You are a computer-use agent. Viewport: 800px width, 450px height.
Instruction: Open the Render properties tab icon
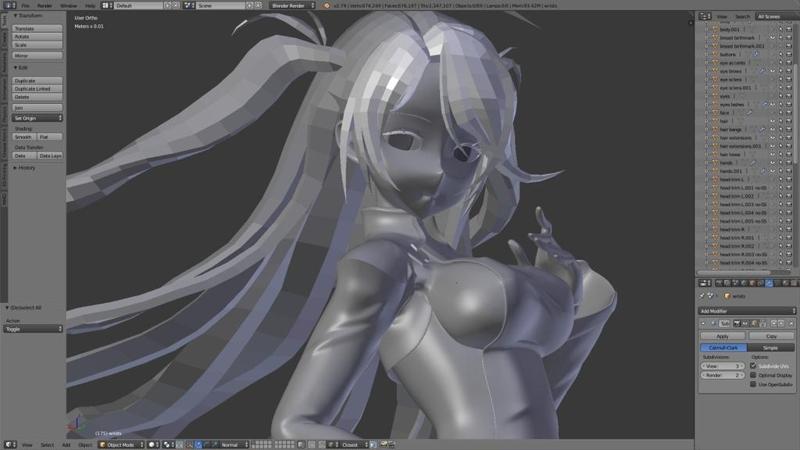[718, 283]
